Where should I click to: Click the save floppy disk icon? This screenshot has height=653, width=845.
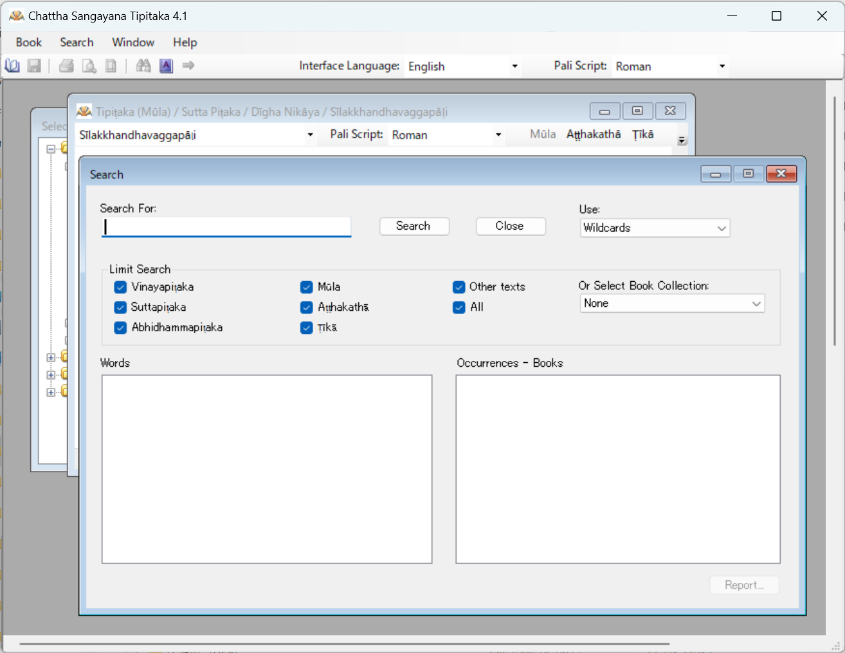click(34, 66)
